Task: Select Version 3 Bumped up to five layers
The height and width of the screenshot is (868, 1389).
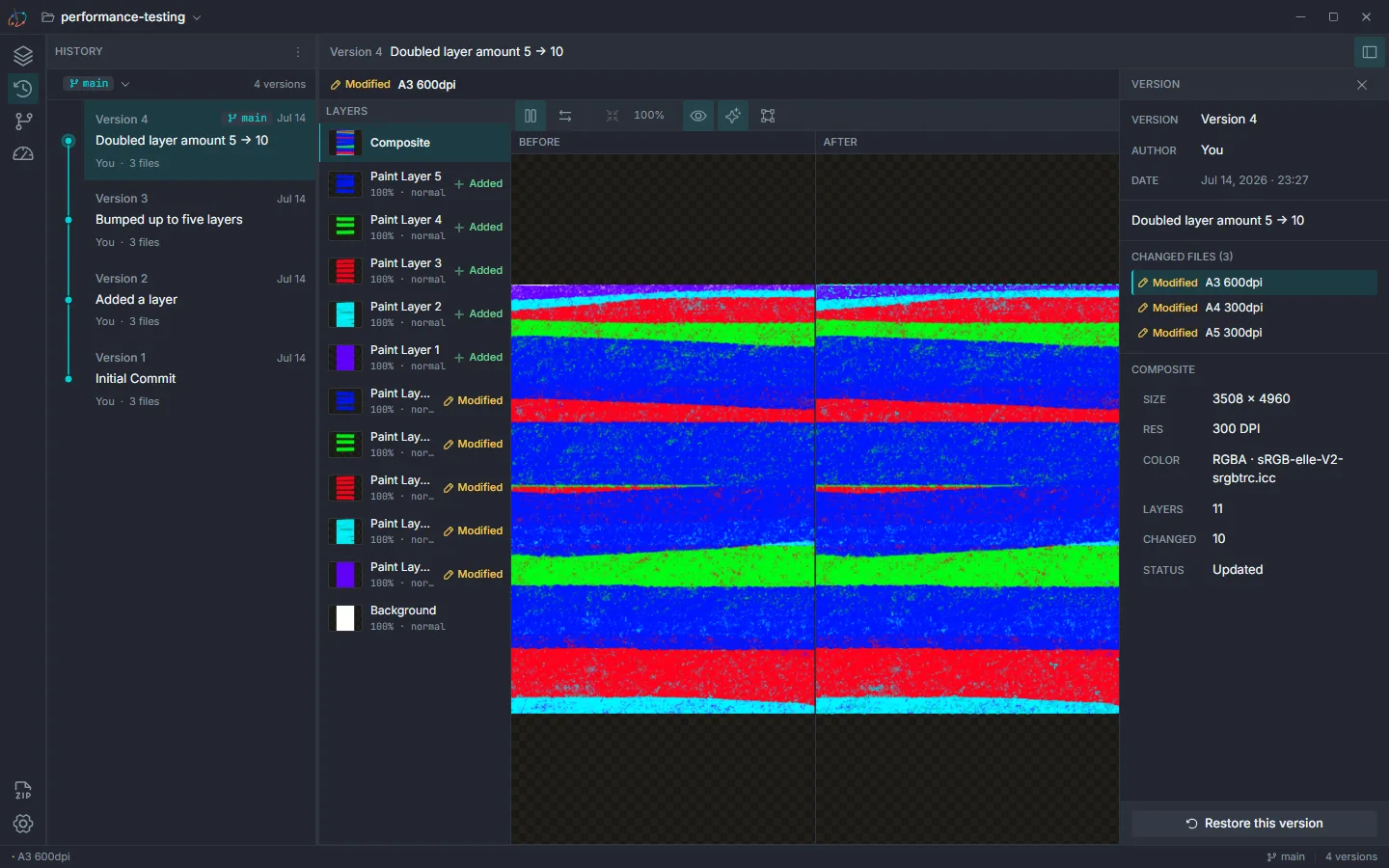Action: point(201,220)
